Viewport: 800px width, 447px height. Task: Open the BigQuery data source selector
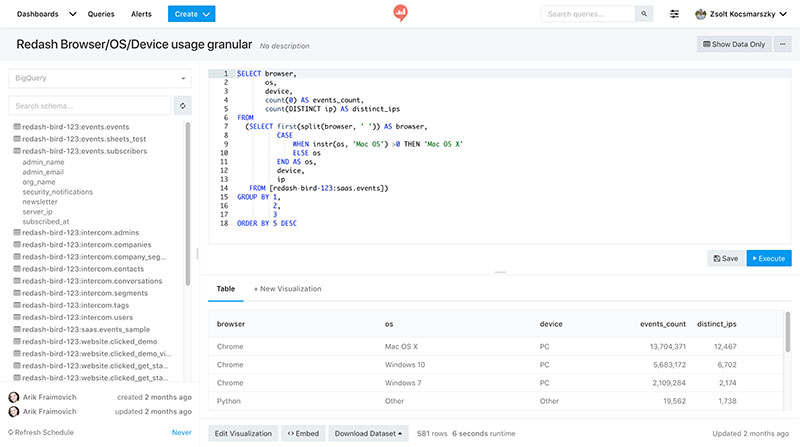coord(99,78)
